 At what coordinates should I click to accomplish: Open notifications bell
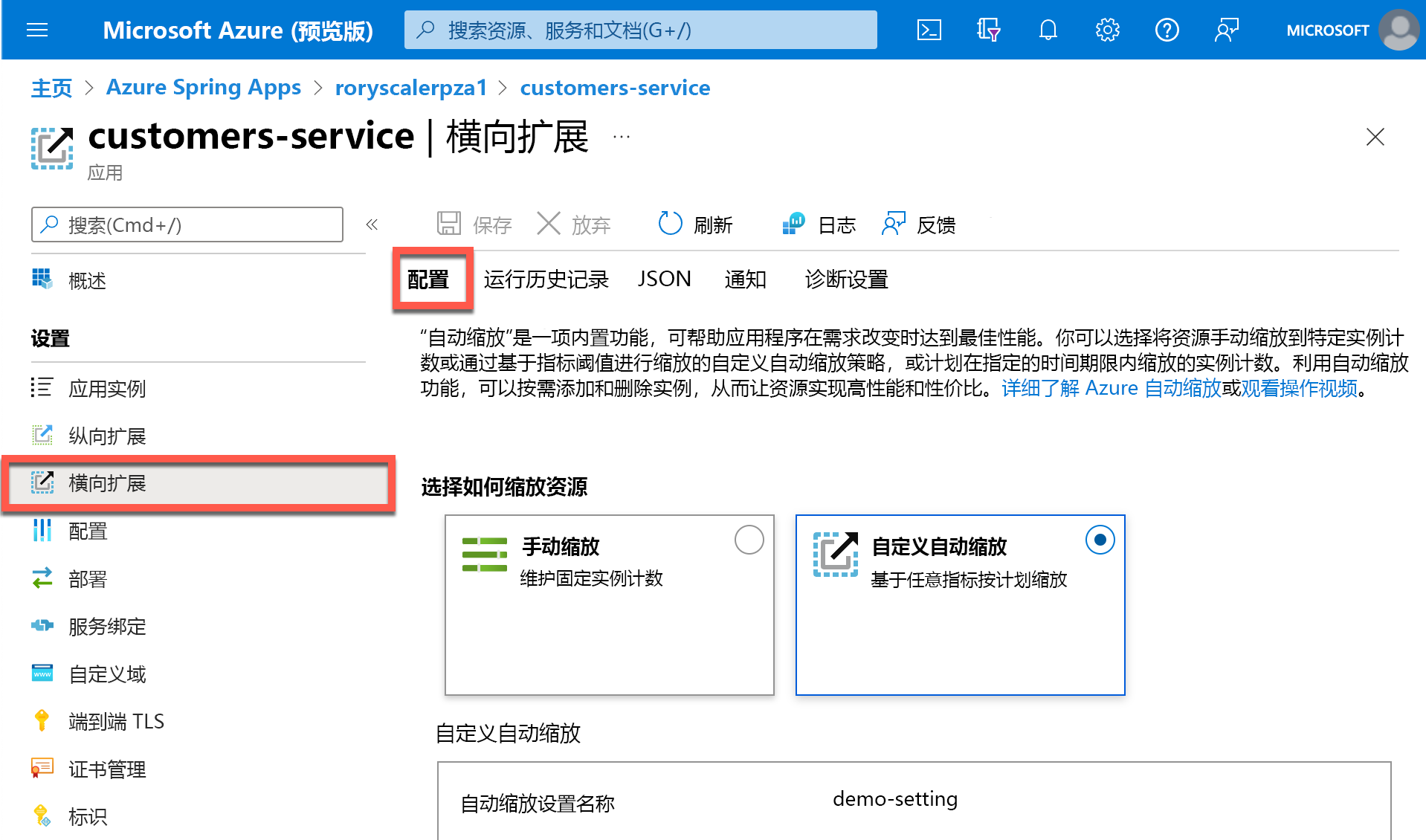coord(1048,30)
